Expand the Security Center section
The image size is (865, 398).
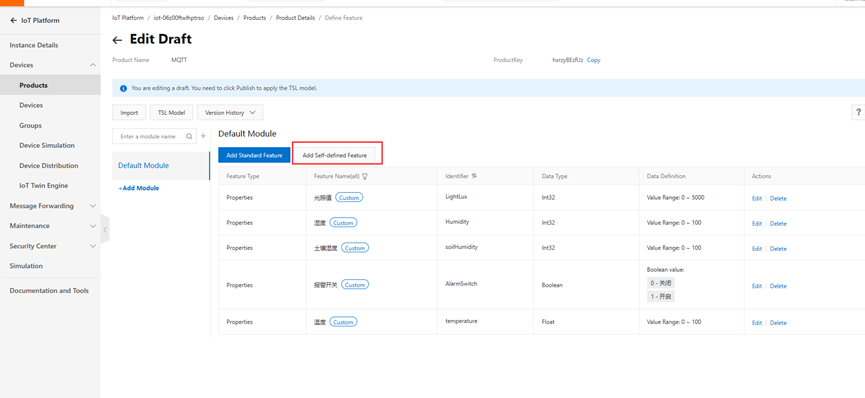tap(92, 246)
